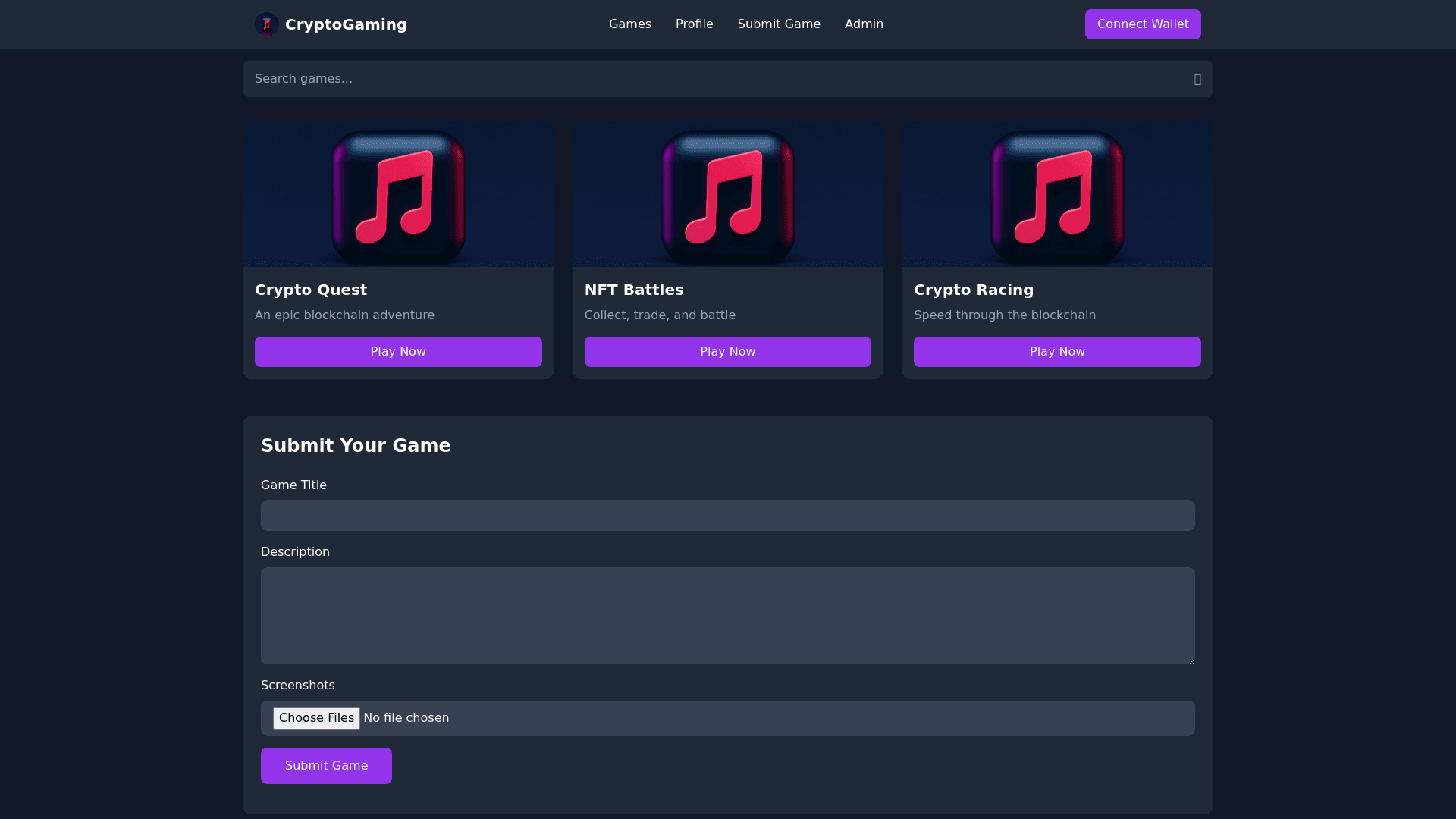Screen dimensions: 1456x819
Task: Play Now for Crypto Racing
Action: (x=1056, y=352)
